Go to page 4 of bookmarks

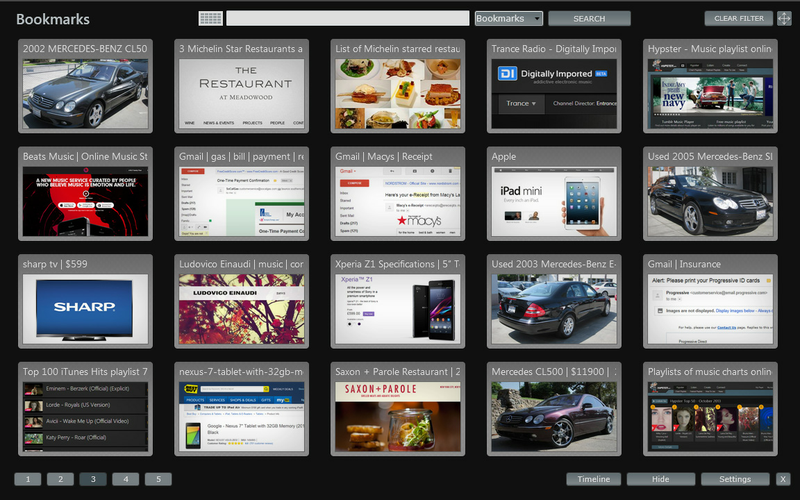(126, 479)
